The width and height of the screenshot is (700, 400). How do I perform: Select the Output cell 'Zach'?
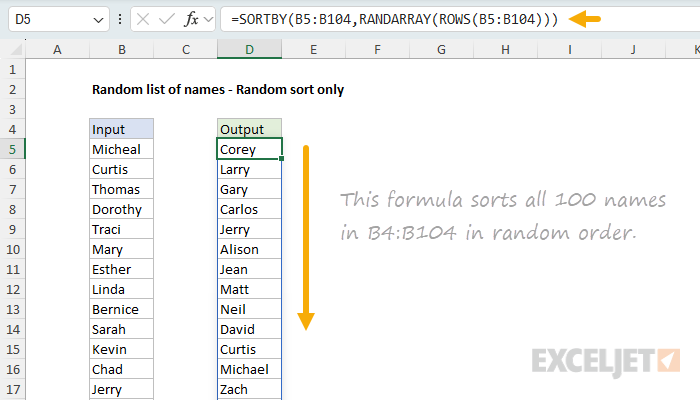[x=250, y=389]
